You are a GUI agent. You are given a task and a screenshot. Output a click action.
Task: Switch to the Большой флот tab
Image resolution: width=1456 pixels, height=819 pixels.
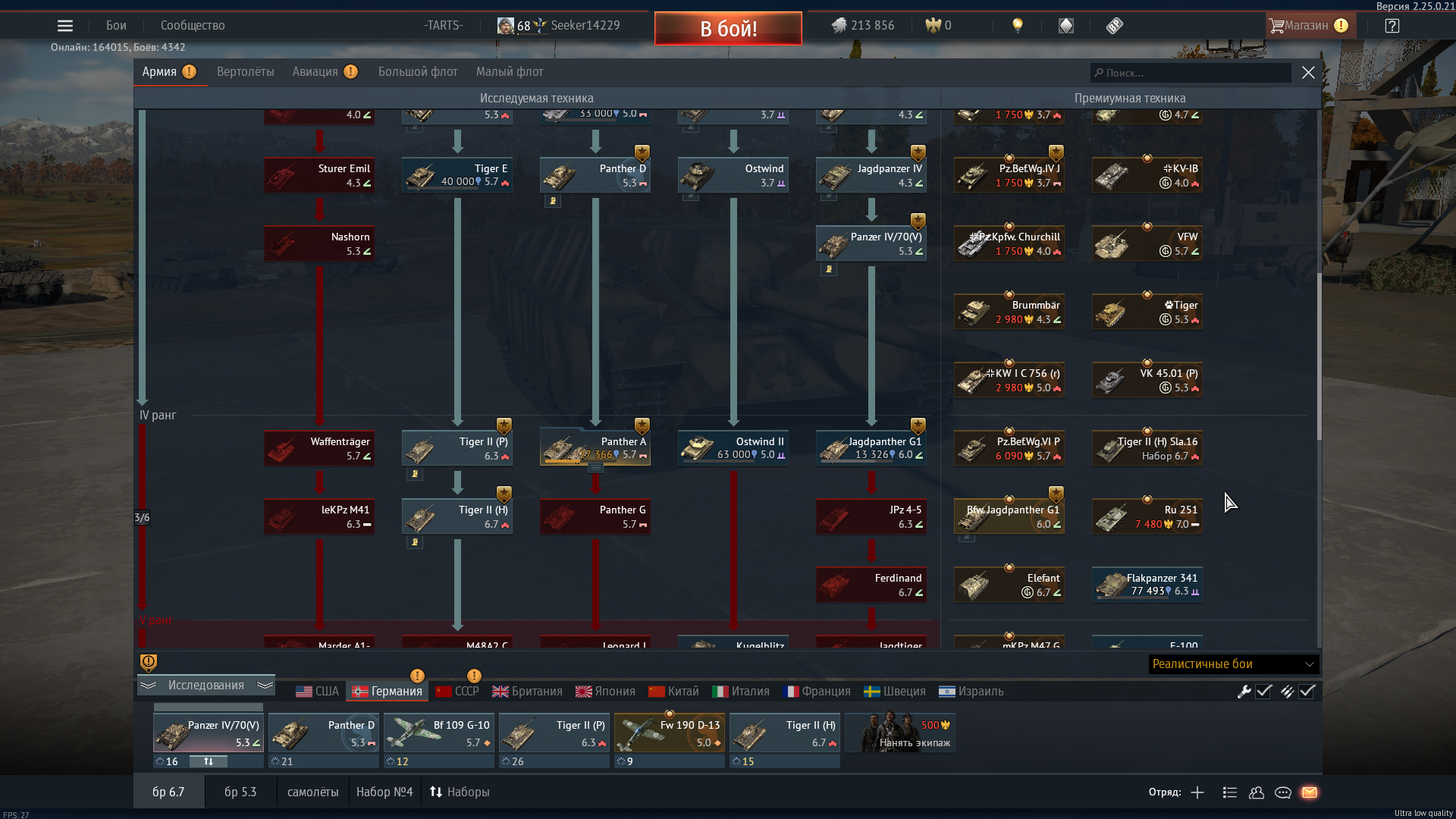(x=418, y=72)
